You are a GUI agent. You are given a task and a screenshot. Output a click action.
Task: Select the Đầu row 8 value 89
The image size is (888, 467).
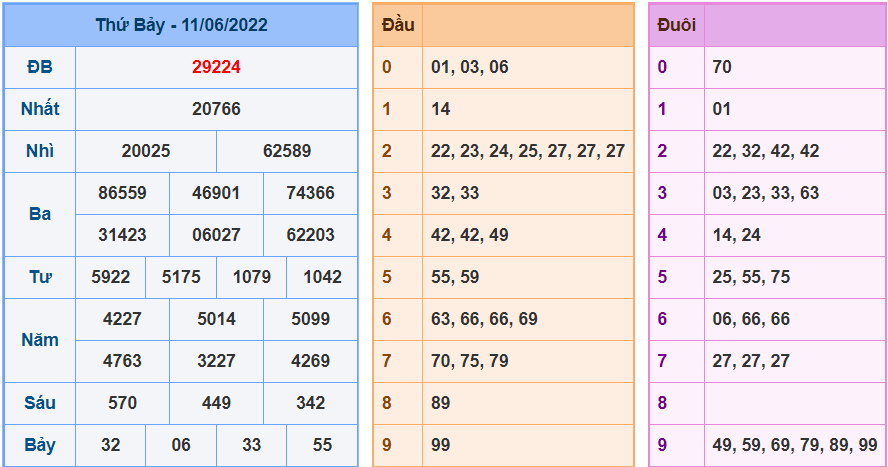tap(441, 402)
